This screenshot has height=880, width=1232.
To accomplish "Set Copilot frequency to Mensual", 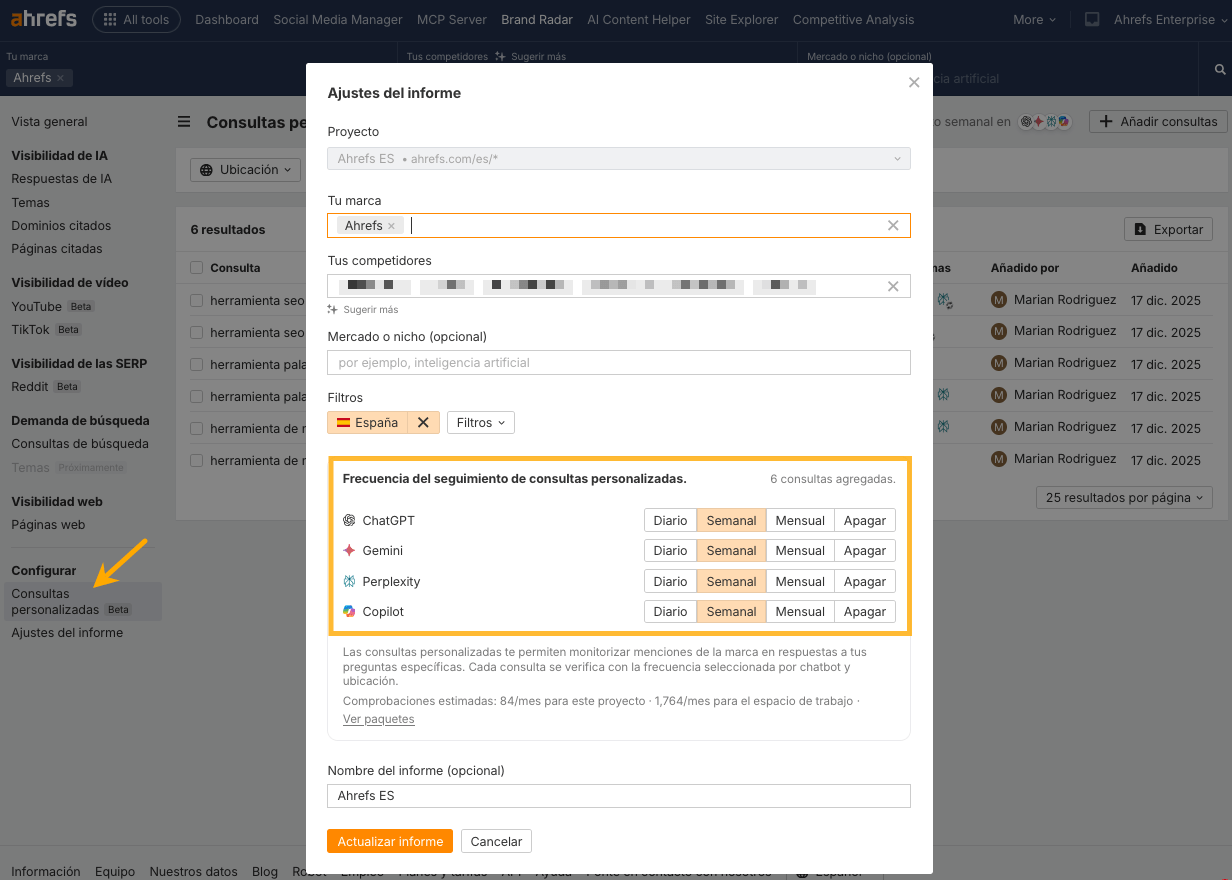I will pos(800,612).
